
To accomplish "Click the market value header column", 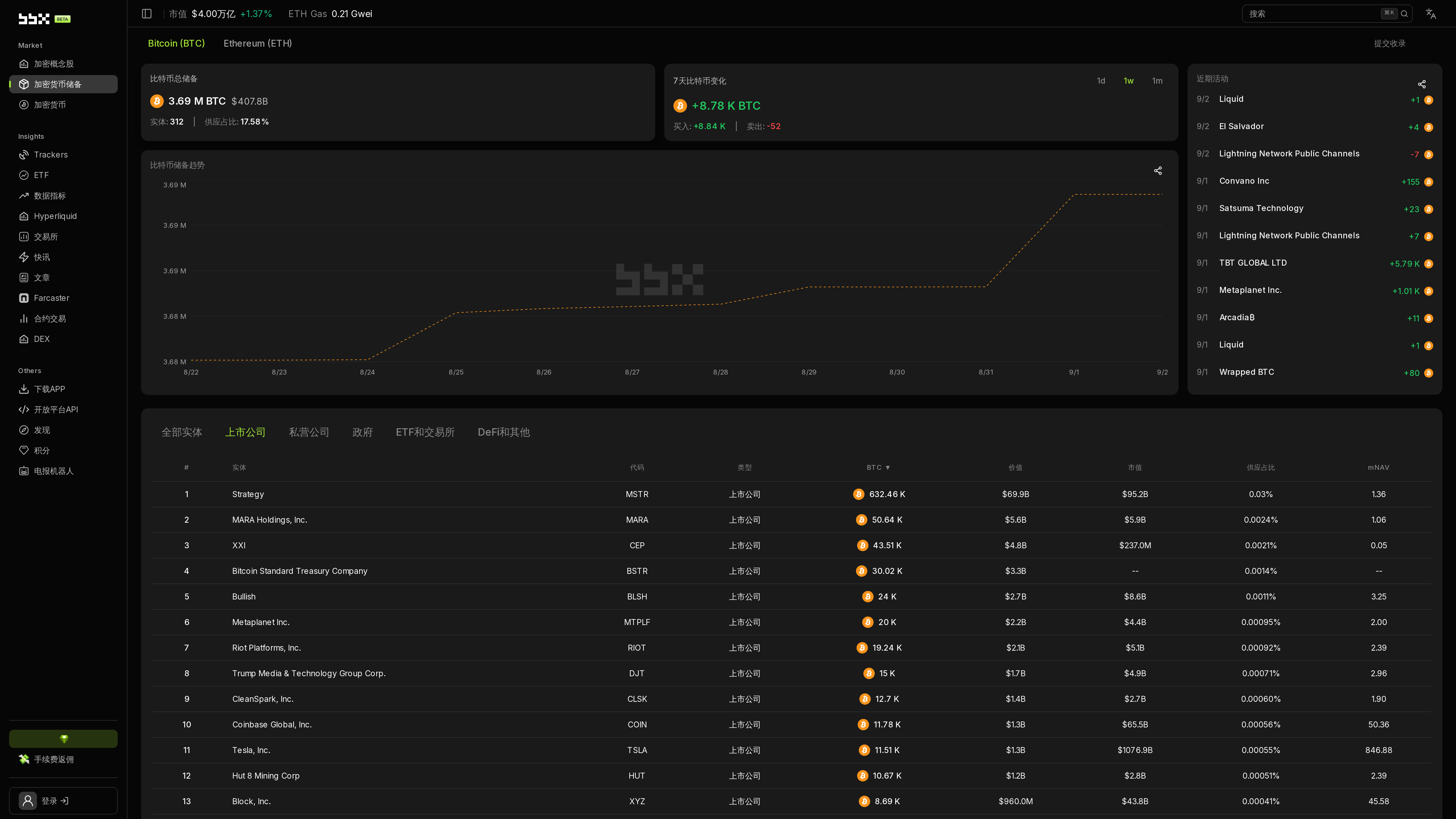I will (x=1134, y=468).
